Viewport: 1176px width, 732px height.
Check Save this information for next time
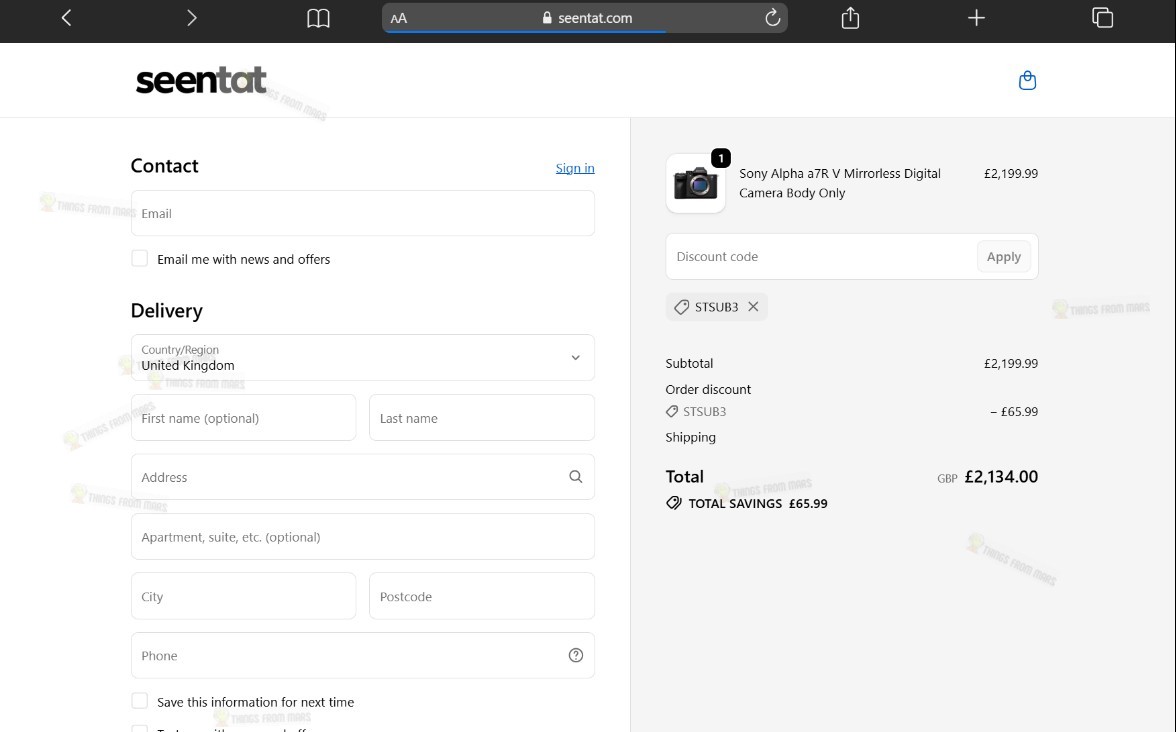140,700
